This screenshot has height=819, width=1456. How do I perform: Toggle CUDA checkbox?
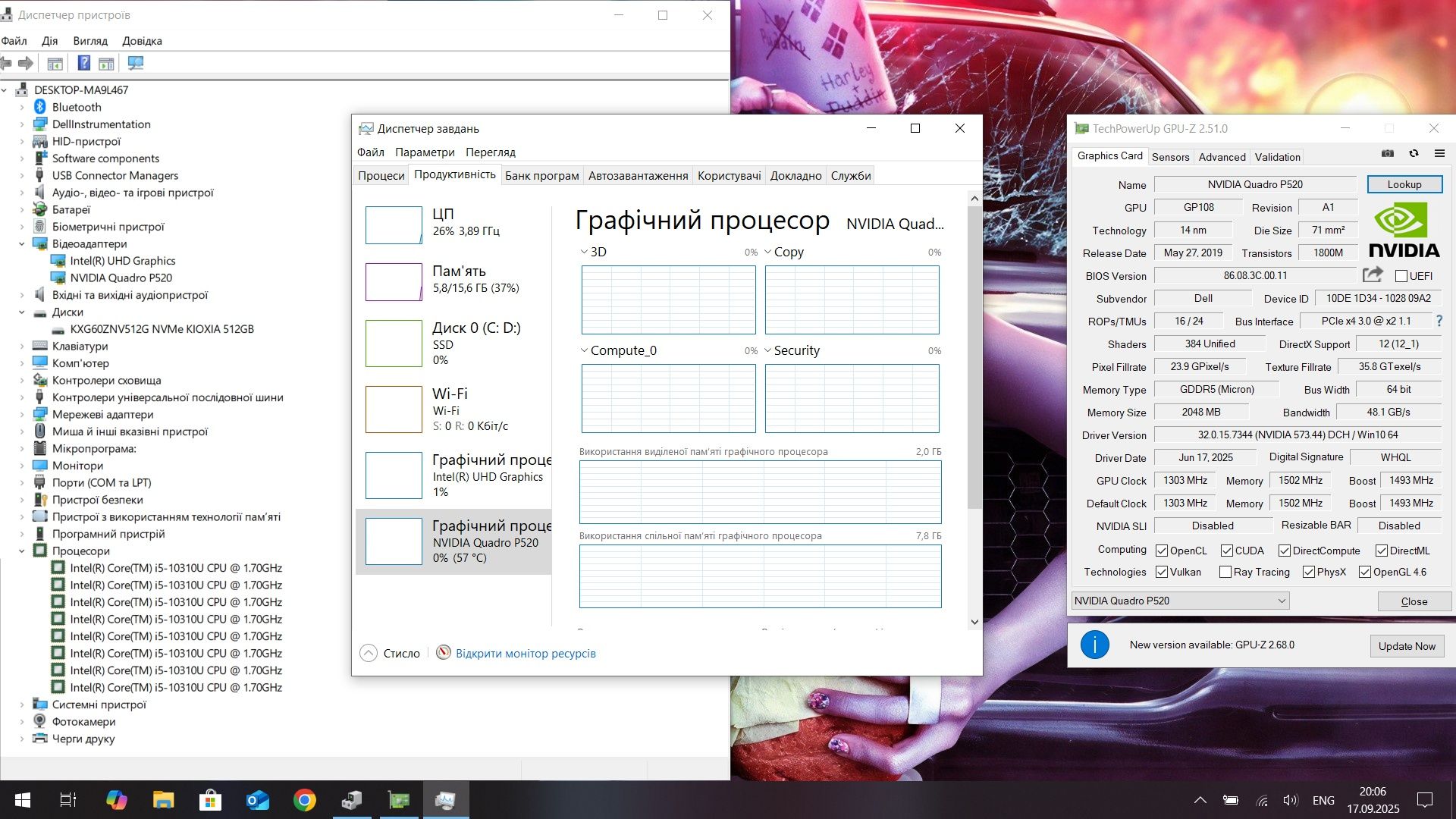pos(1227,551)
